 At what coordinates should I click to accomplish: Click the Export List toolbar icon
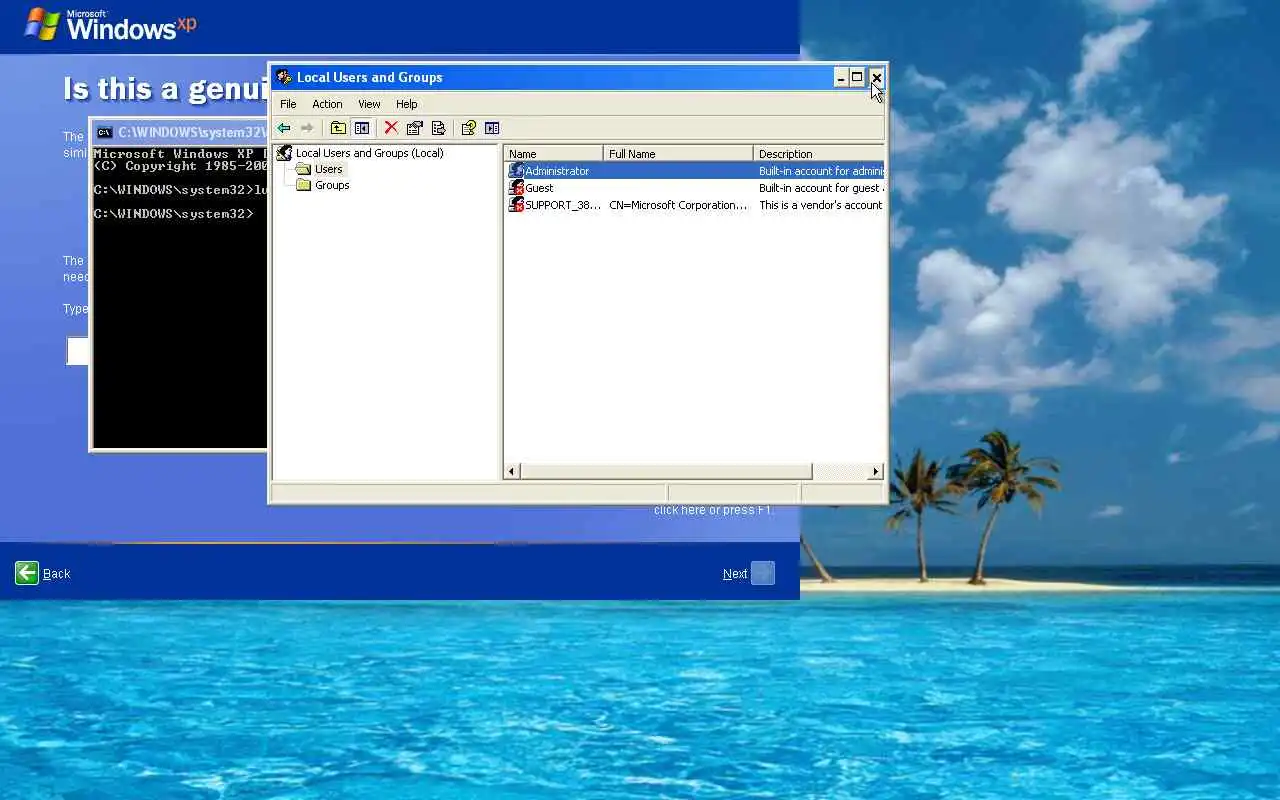click(x=438, y=128)
